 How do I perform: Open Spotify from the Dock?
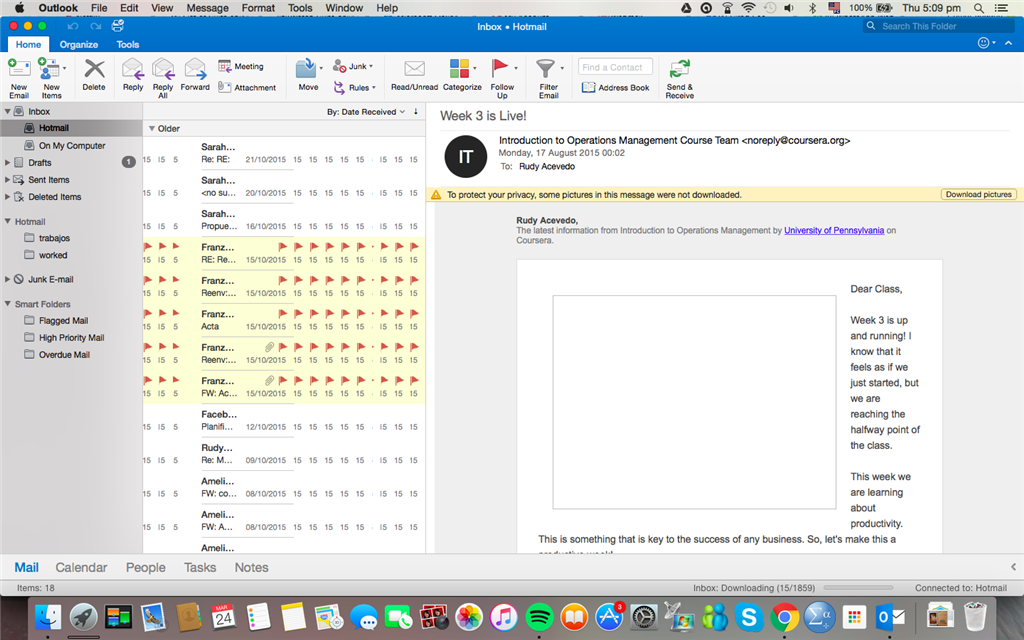point(539,617)
